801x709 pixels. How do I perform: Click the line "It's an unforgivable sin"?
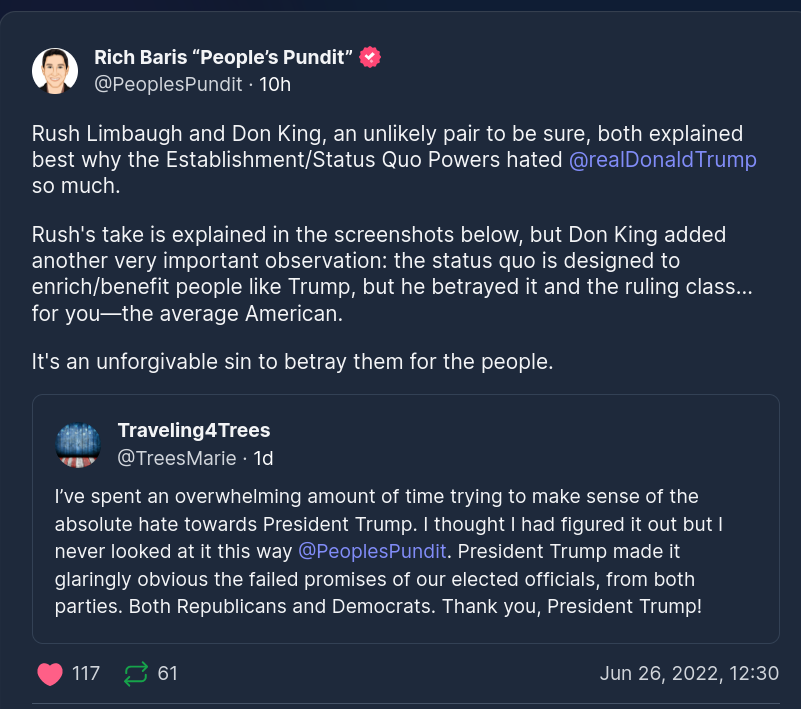[292, 362]
